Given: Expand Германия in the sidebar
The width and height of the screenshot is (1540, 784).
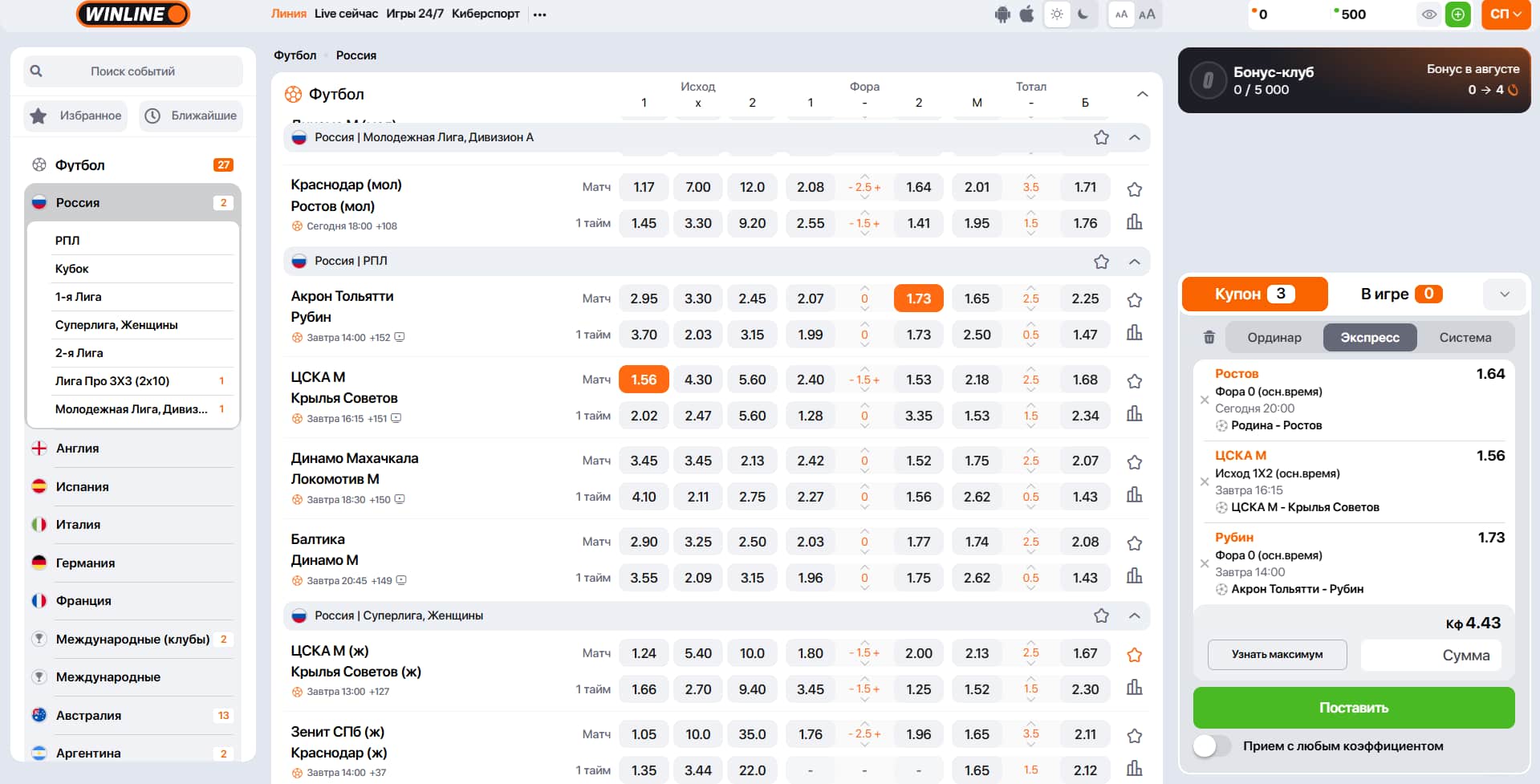Looking at the screenshot, I should 132,563.
